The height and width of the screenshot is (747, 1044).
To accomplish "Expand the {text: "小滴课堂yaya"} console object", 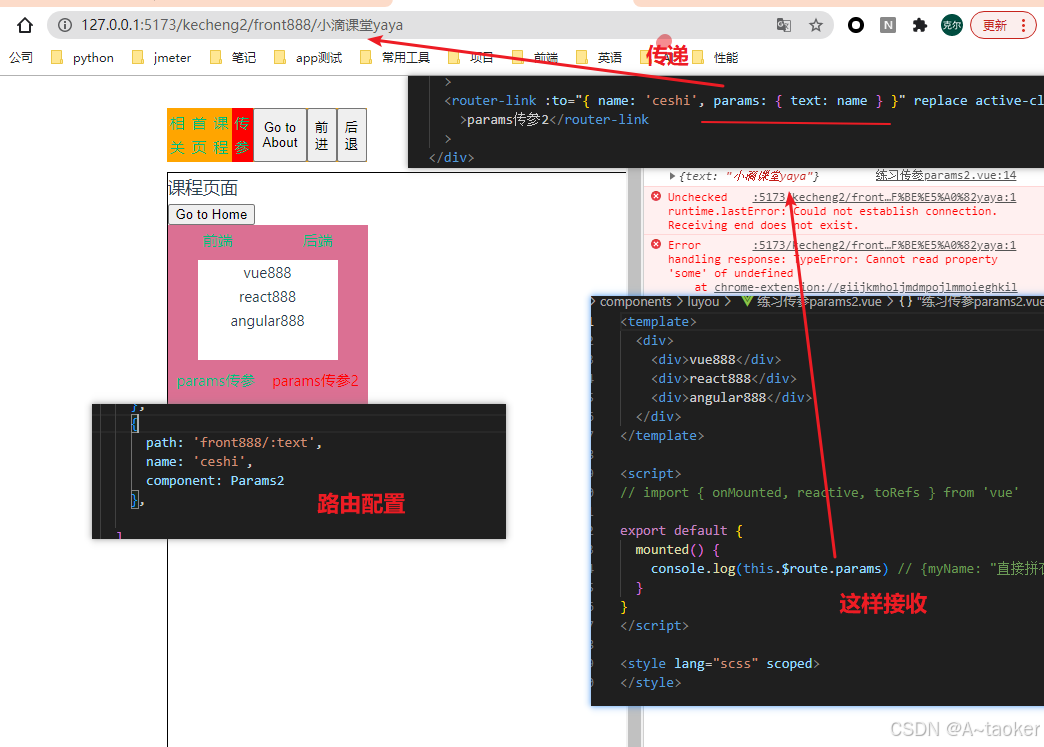I will coord(672,176).
